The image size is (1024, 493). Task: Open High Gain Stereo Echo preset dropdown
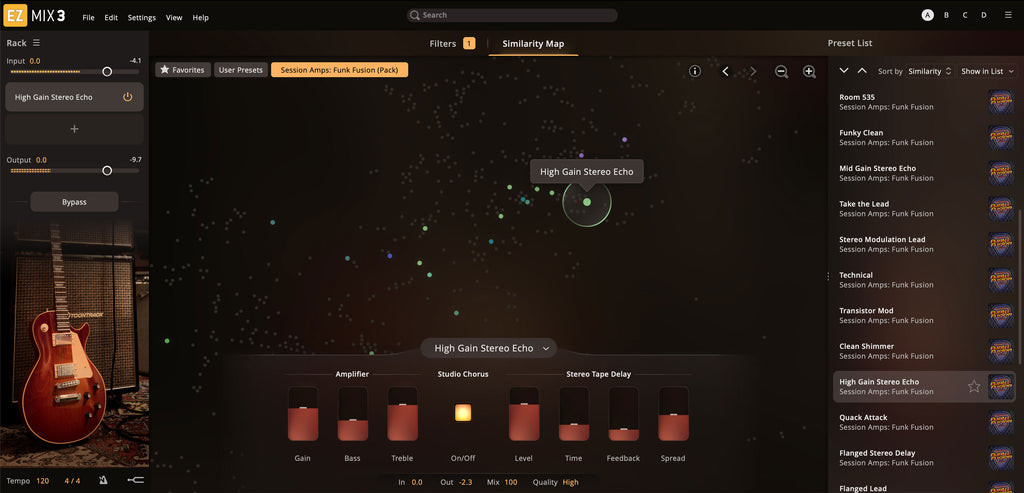[x=488, y=348]
